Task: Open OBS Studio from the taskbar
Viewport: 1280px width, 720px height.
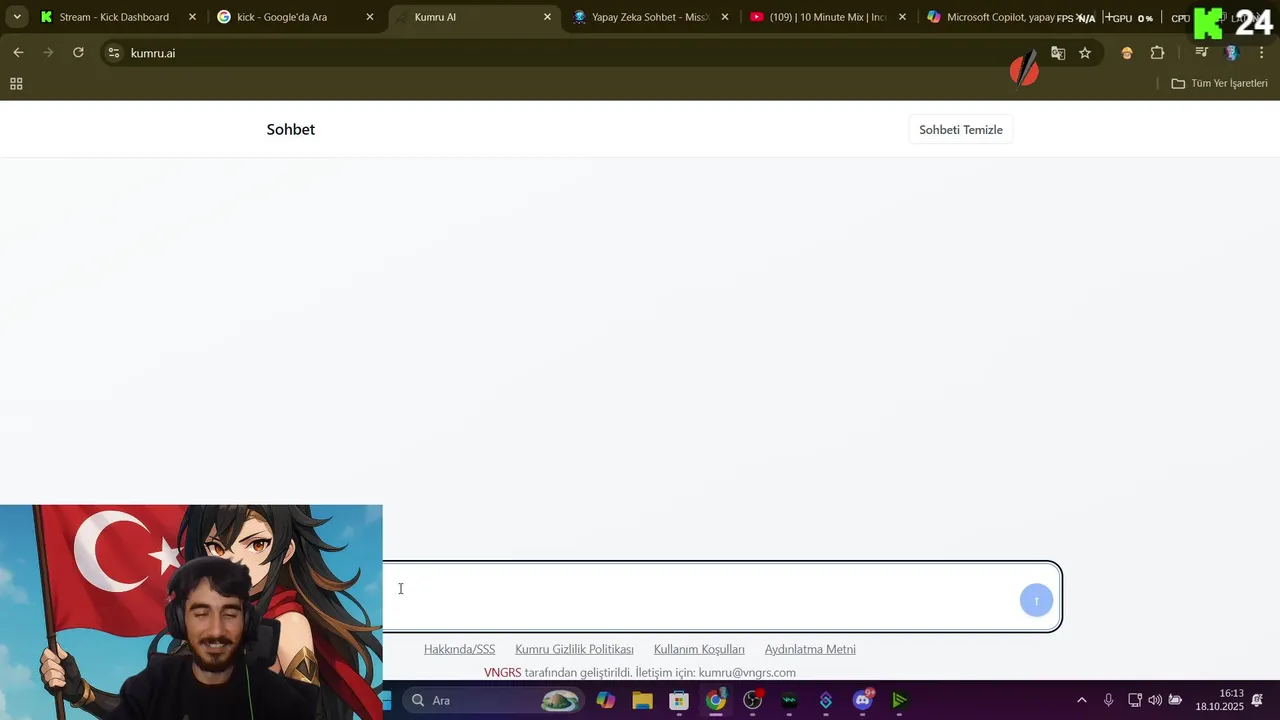Action: [752, 701]
